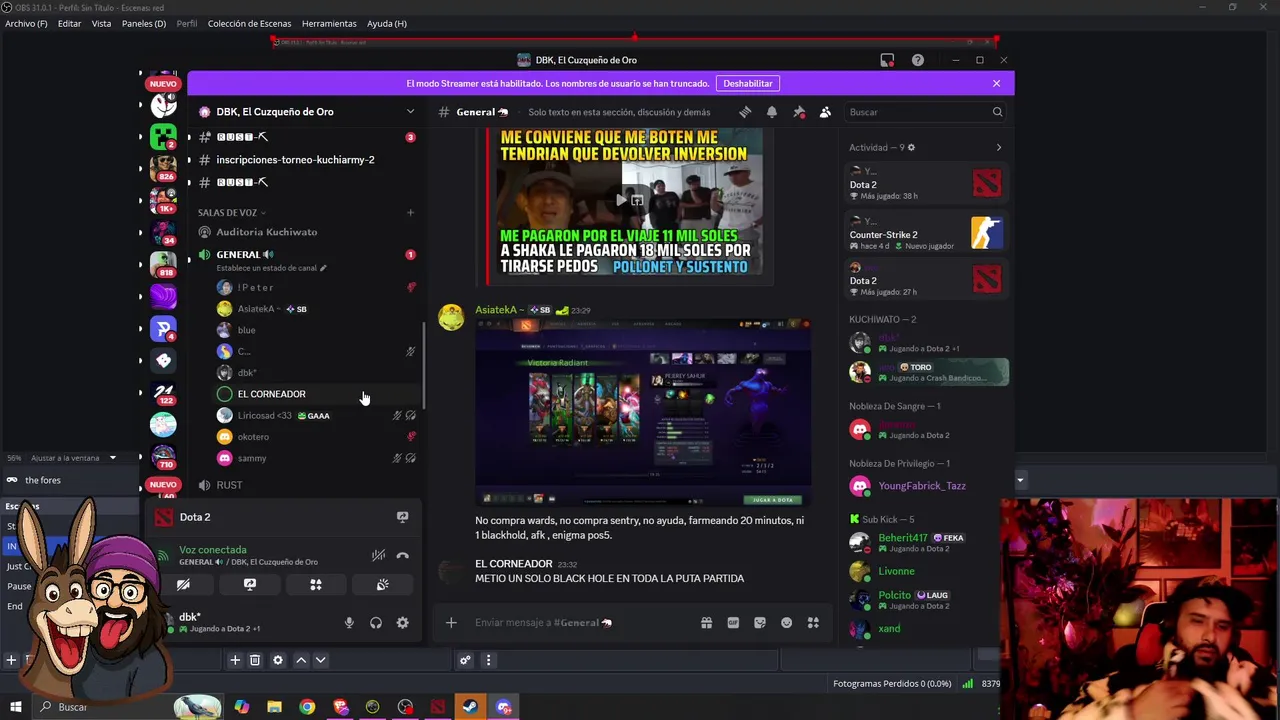Open Discord user settings gear
The height and width of the screenshot is (720, 1280).
402,623
